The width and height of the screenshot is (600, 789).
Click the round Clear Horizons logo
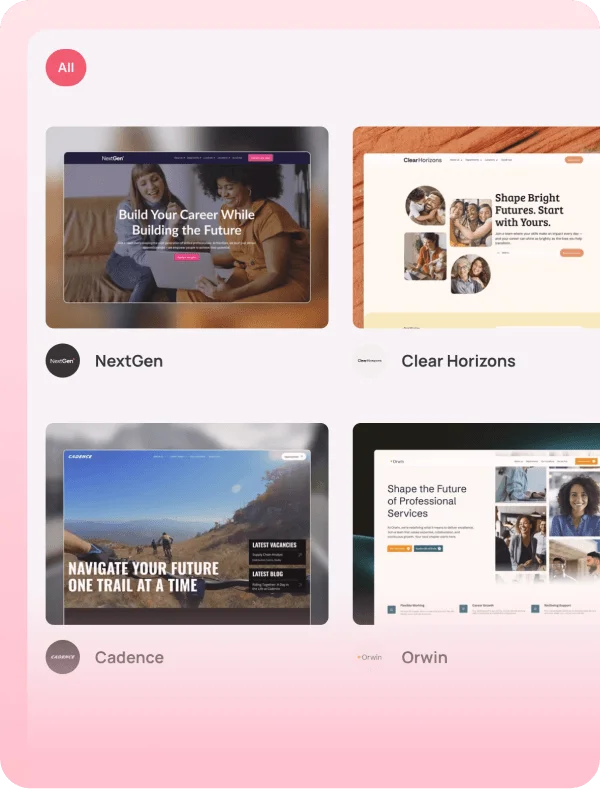pos(370,360)
